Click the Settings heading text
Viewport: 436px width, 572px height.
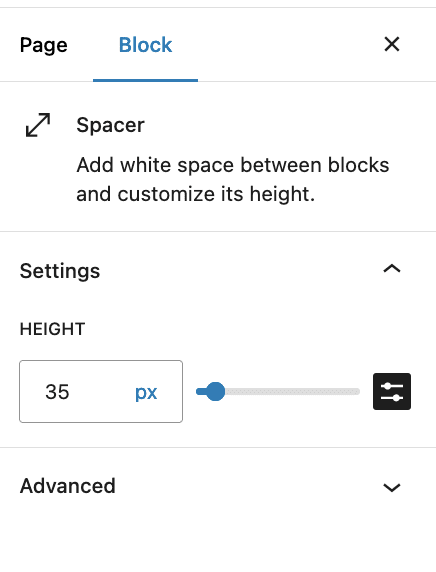60,271
